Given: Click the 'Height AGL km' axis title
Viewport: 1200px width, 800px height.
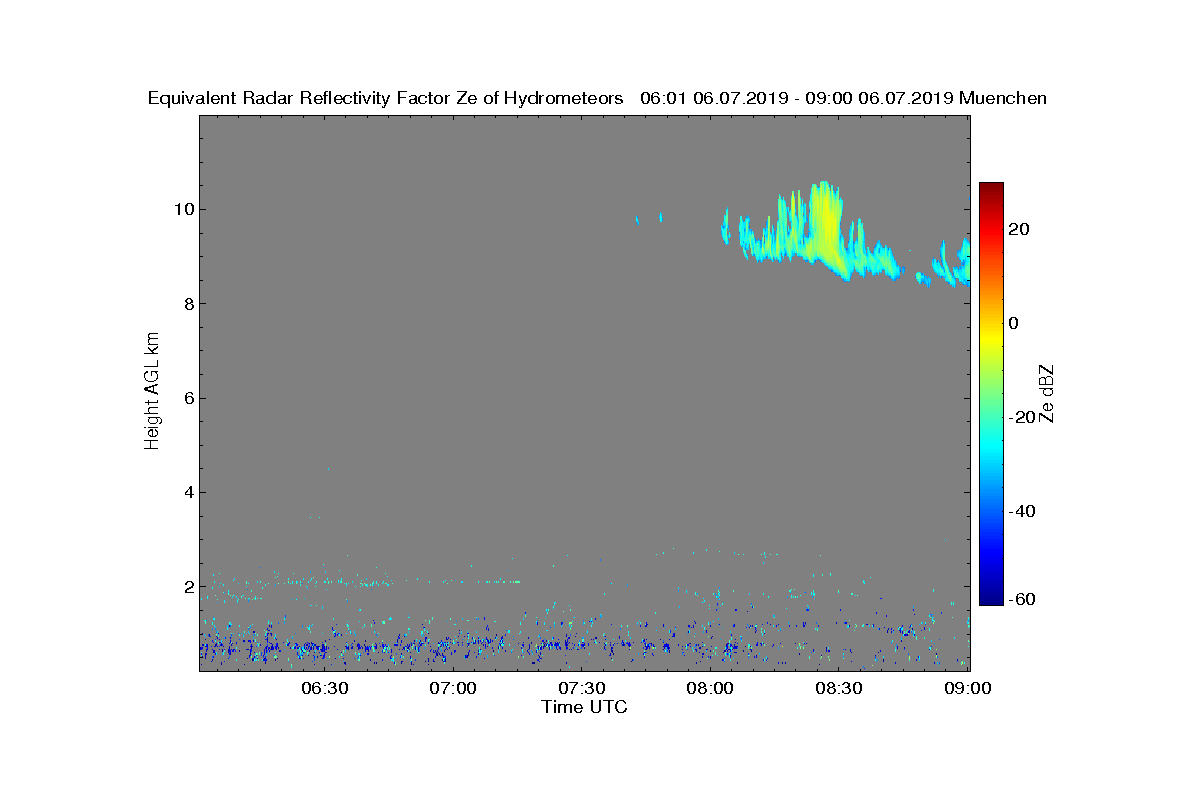Looking at the screenshot, I should coord(152,392).
